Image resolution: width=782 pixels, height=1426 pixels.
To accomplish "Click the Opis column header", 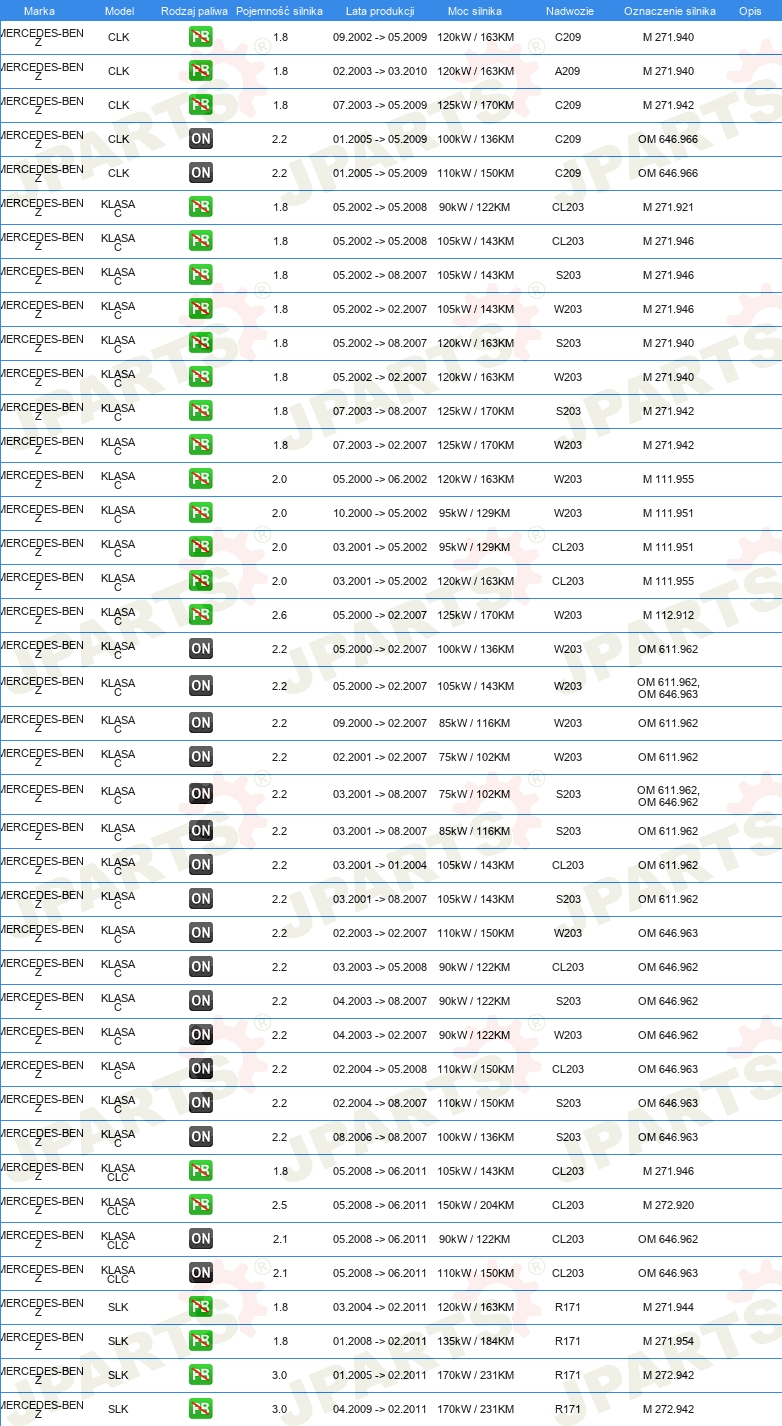I will [x=750, y=11].
